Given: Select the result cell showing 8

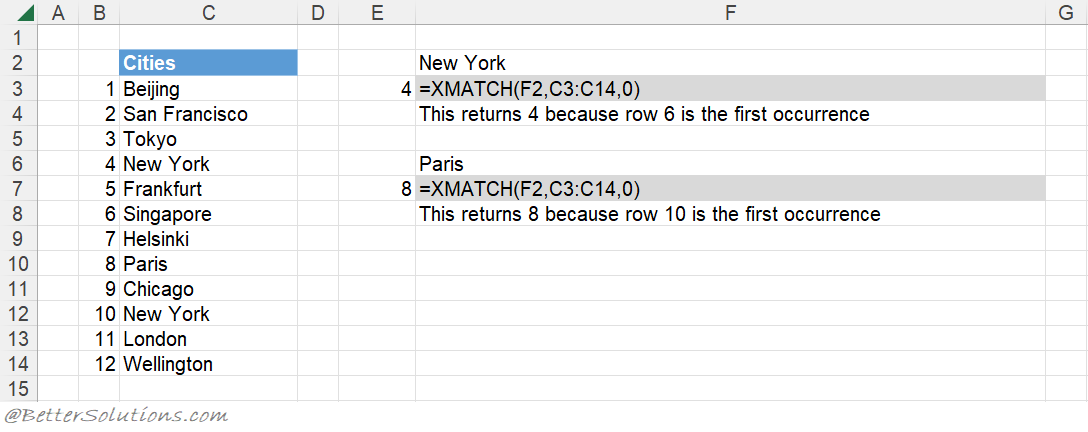Looking at the screenshot, I should point(377,189).
